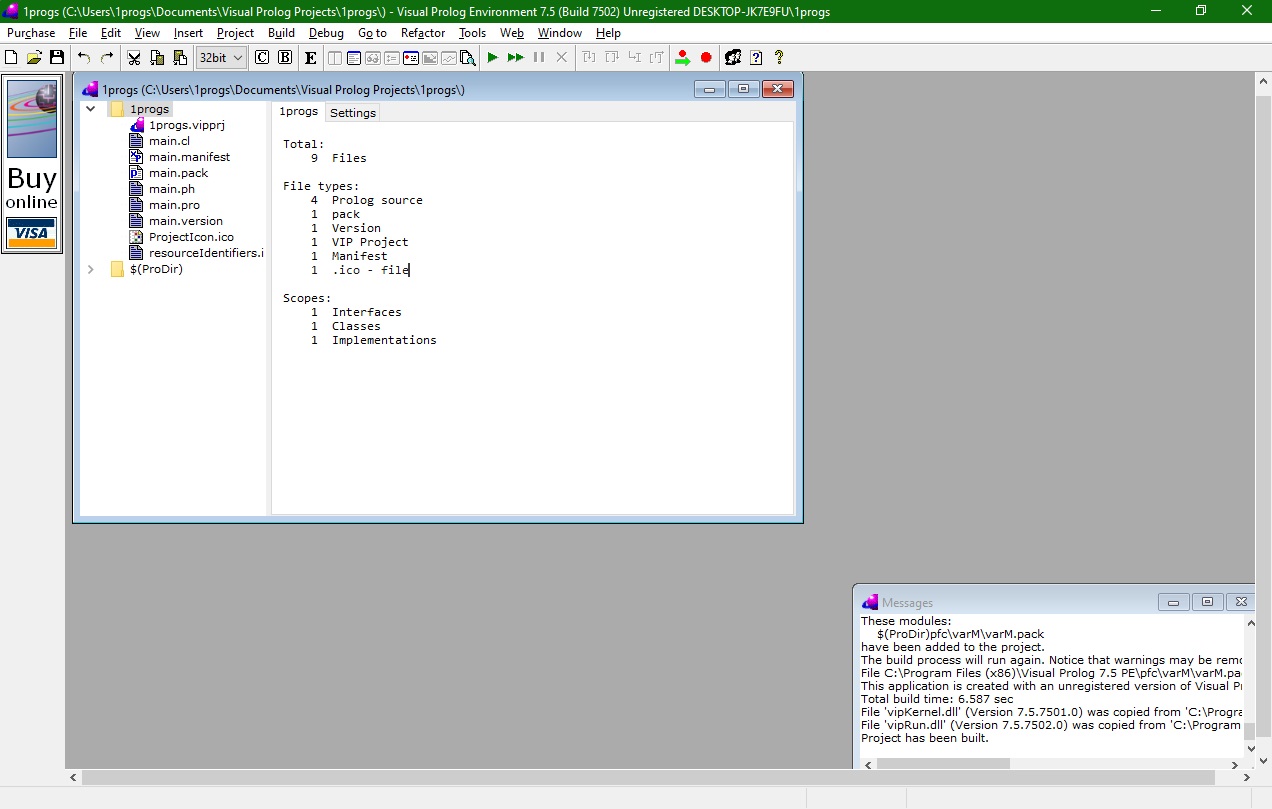
Task: Select main.ph file in tree
Action: click(x=171, y=189)
